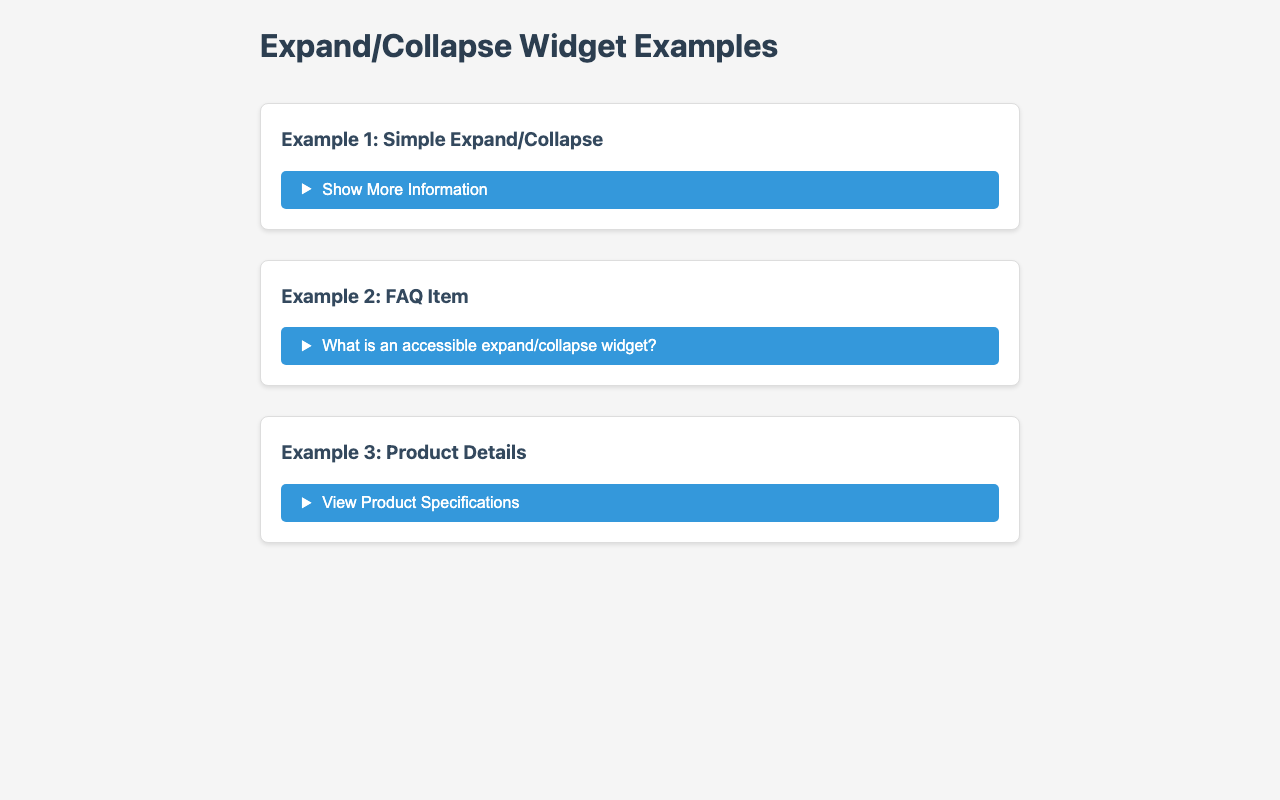The width and height of the screenshot is (1280, 800).
Task: Click "FAQ Item" in the second card heading
Action: 427,297
